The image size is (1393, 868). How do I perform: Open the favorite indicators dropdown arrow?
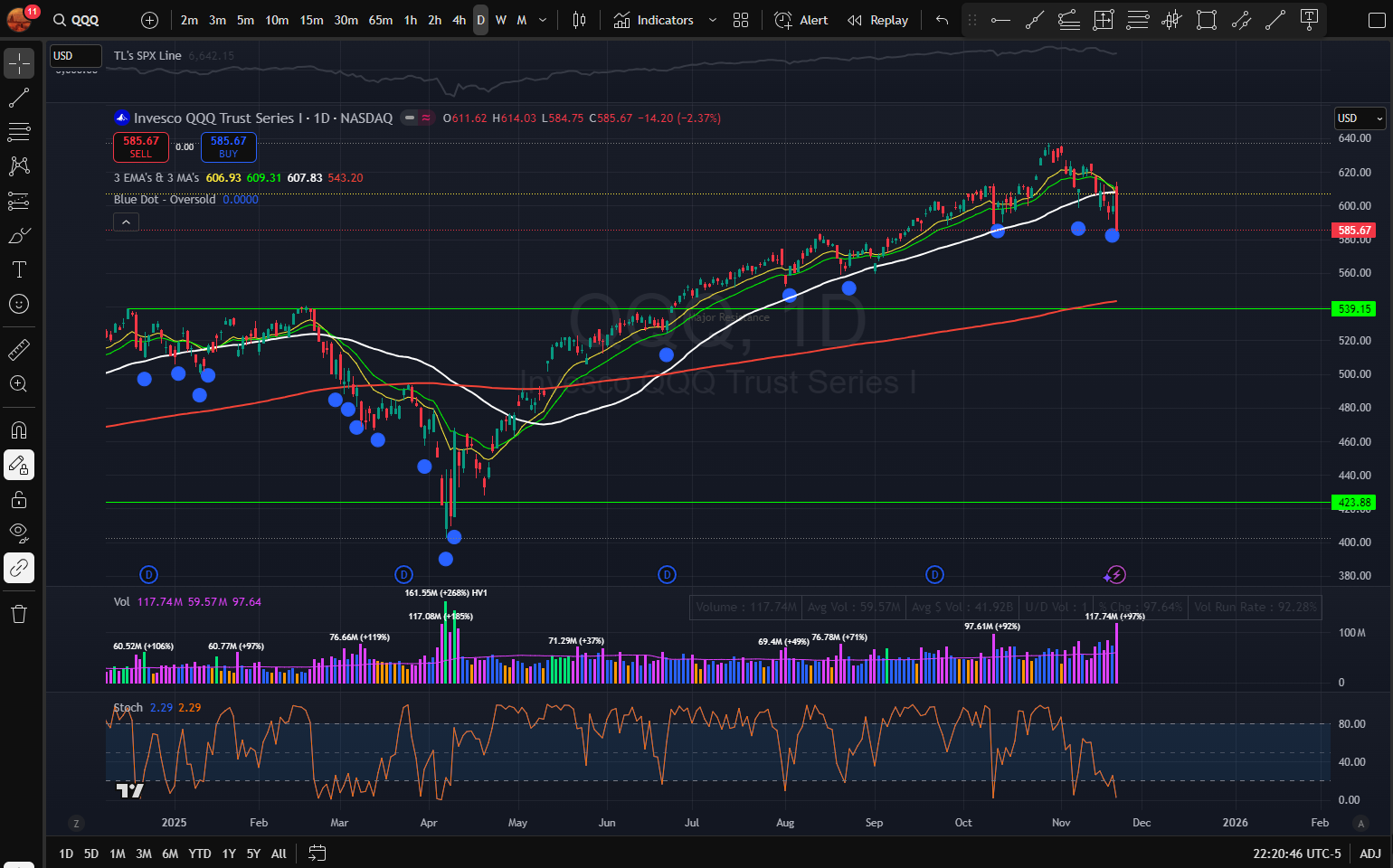(713, 20)
